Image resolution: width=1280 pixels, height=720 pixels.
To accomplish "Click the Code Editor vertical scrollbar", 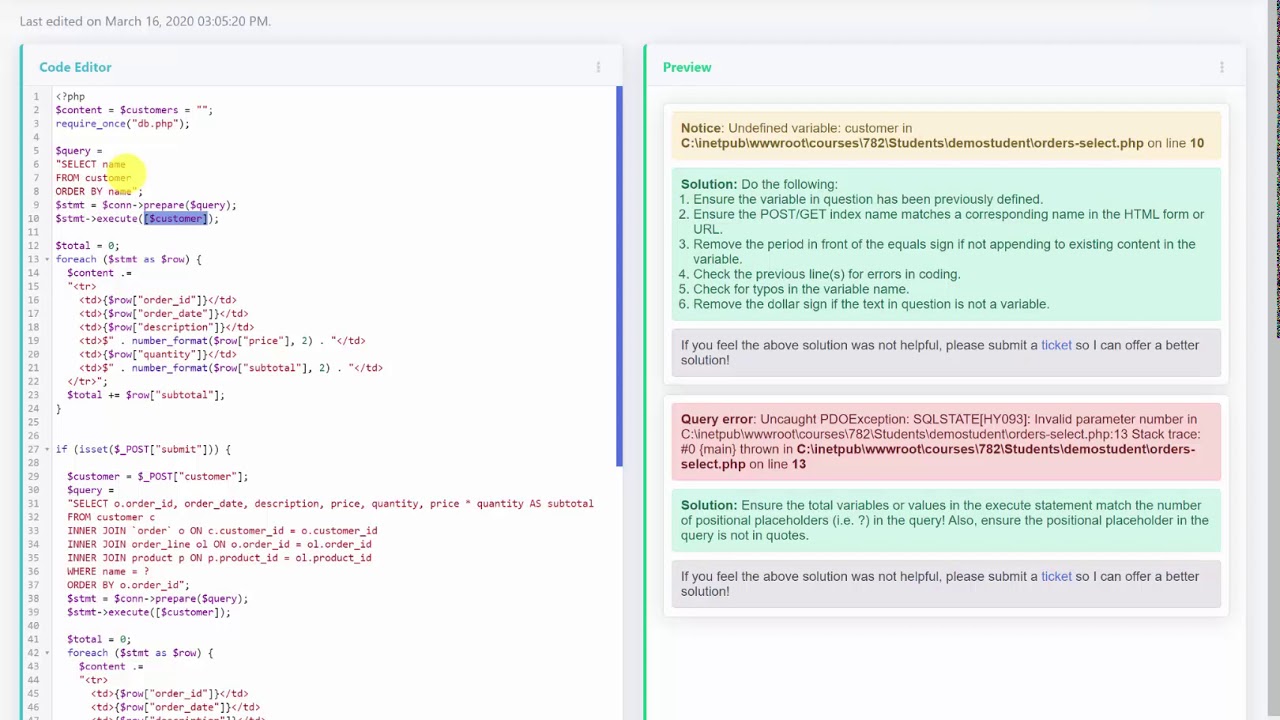I will pyautogui.click(x=619, y=276).
